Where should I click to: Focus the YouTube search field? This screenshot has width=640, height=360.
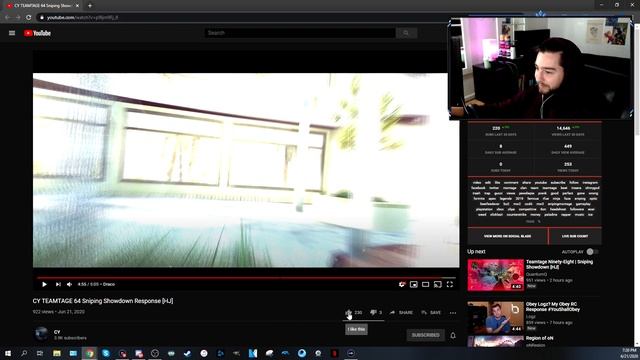click(300, 33)
